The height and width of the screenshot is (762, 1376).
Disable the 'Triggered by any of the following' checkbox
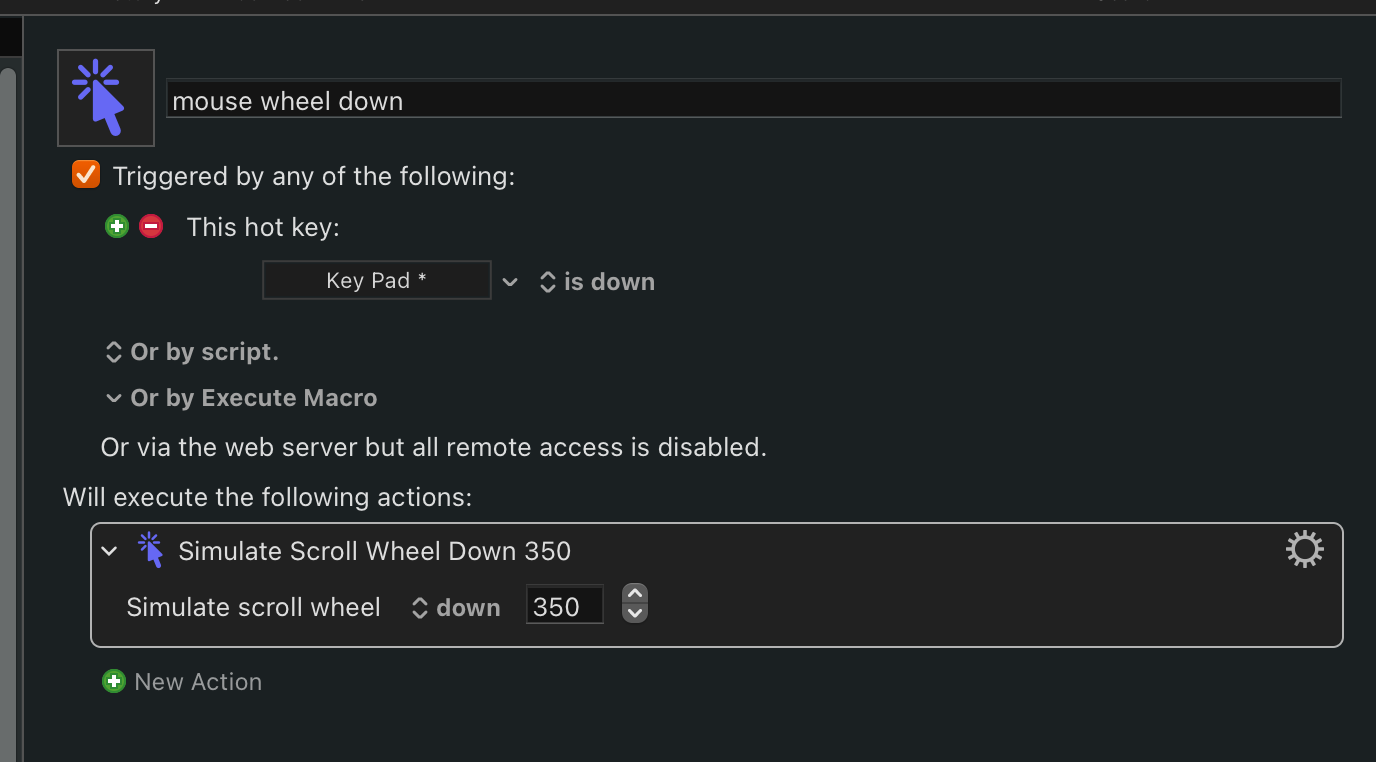point(86,175)
